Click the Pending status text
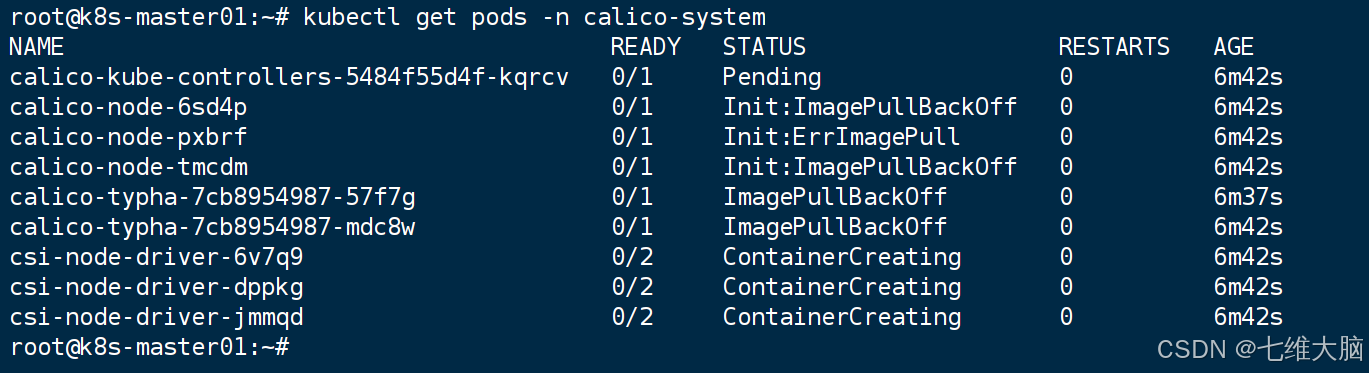Viewport: 1369px width, 373px height. pos(772,77)
